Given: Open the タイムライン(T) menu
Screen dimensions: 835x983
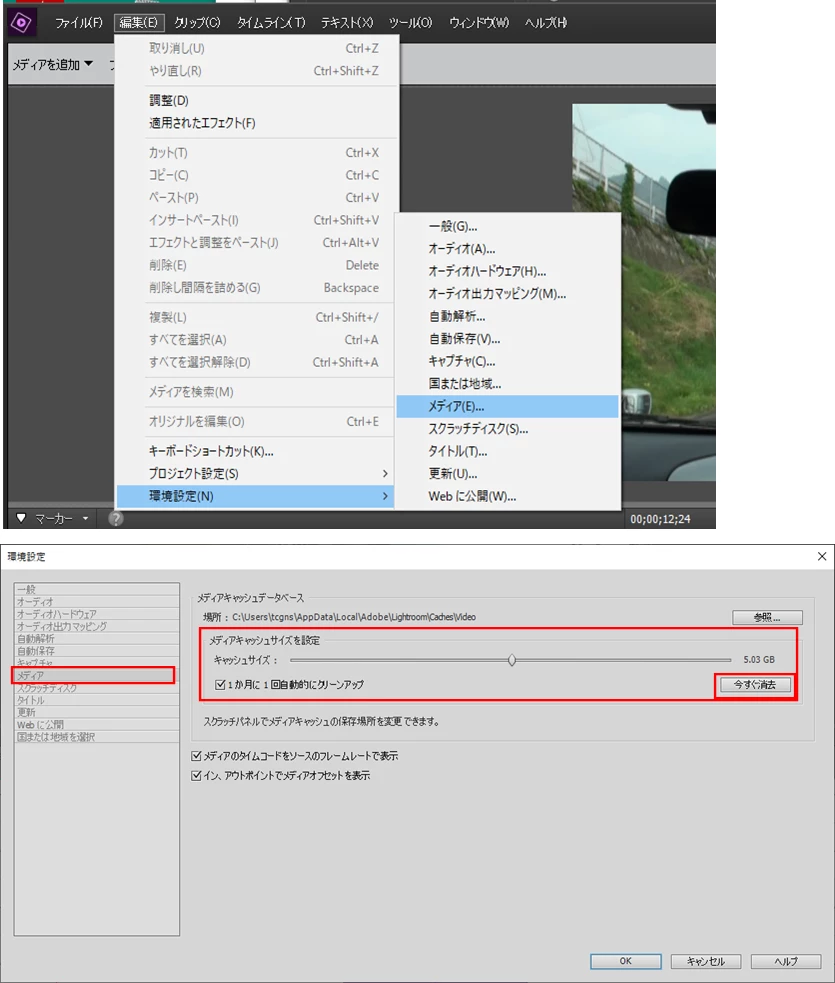Looking at the screenshot, I should click(271, 23).
